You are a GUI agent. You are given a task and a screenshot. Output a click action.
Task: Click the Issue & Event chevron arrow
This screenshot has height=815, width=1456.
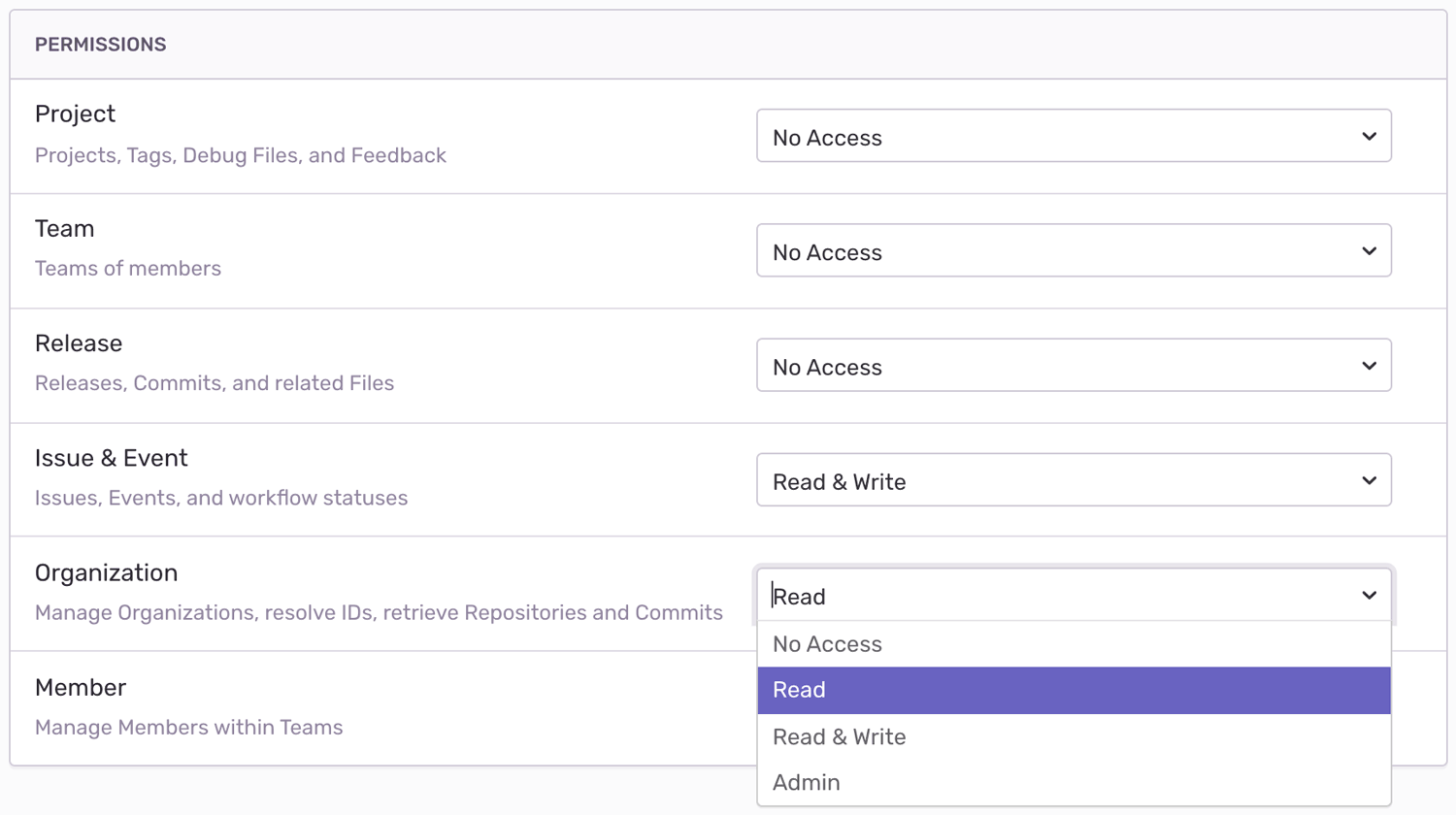1369,480
